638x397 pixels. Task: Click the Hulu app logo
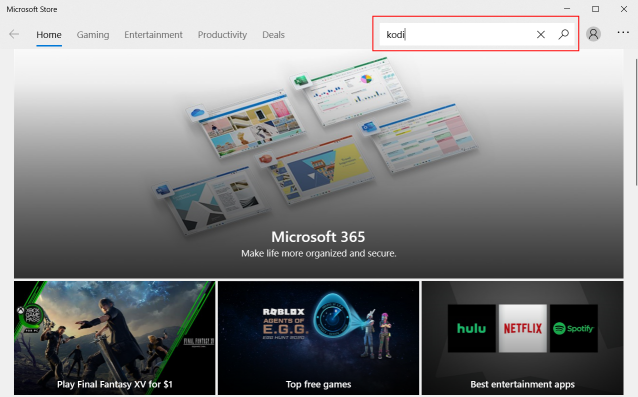(472, 328)
